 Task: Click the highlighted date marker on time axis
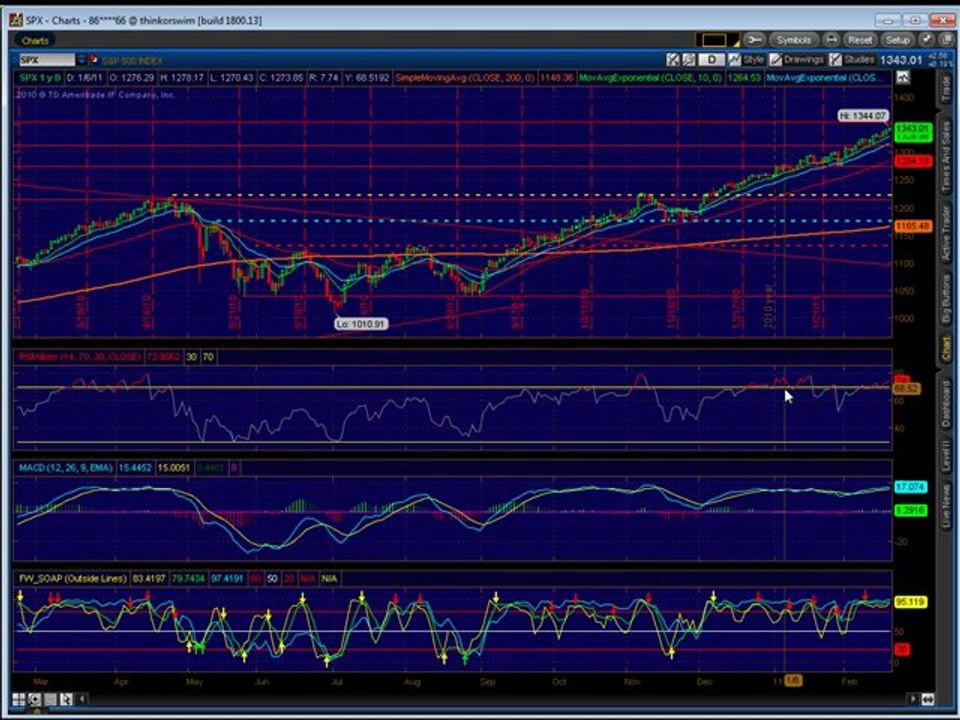click(793, 681)
